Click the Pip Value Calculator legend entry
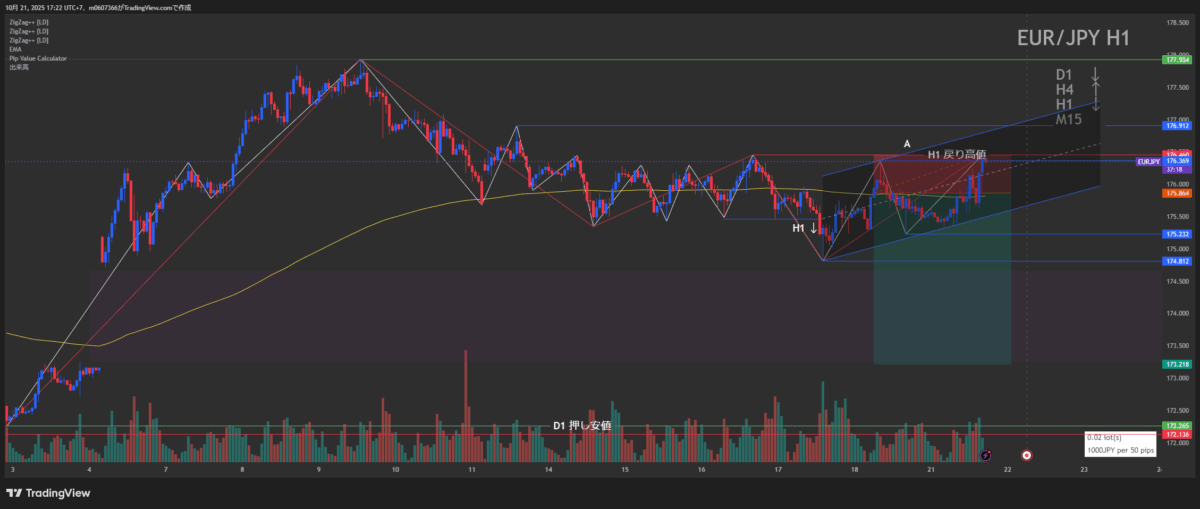This screenshot has width=1200, height=509. (x=38, y=58)
